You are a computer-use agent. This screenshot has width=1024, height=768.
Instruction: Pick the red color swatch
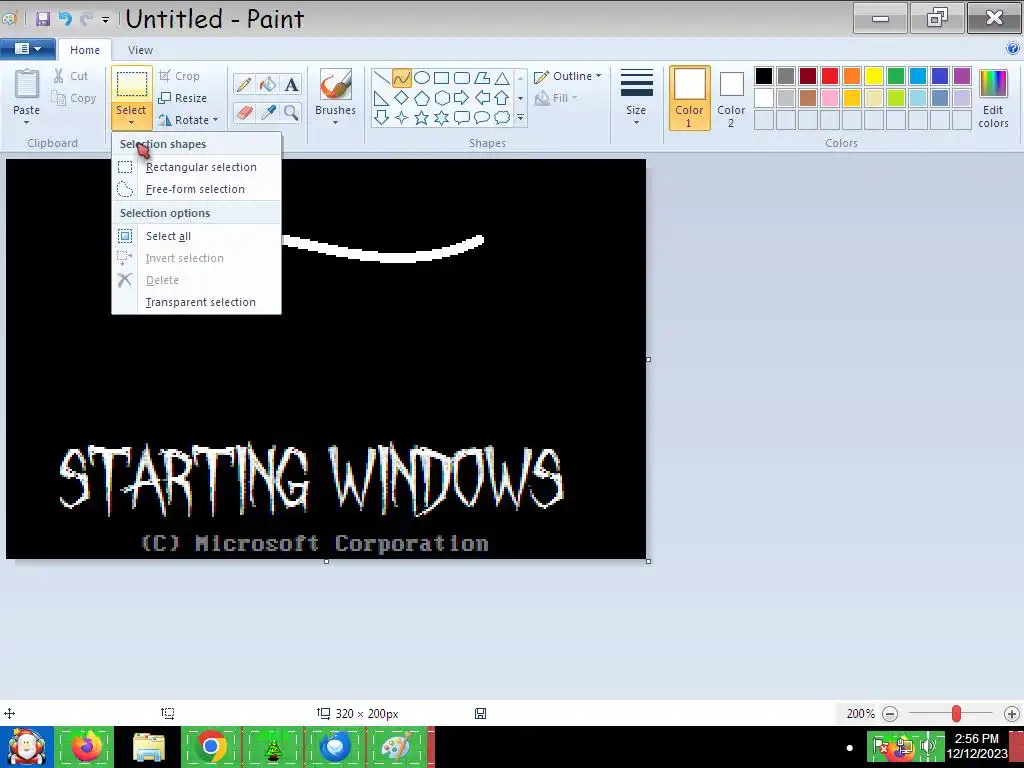point(830,76)
